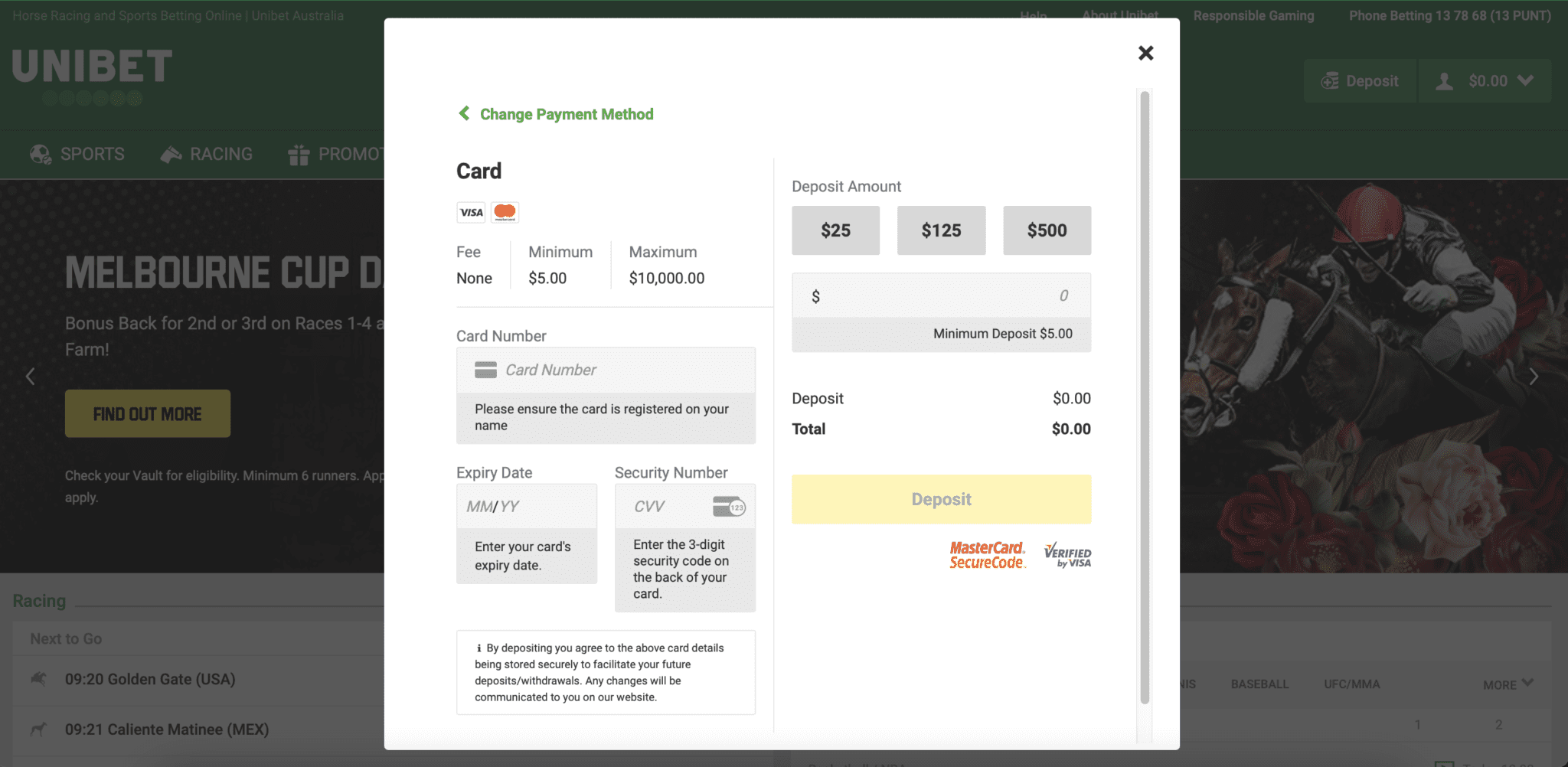Image resolution: width=1568 pixels, height=767 pixels.
Task: Open the SPORTS menu in background page
Action: click(x=77, y=155)
